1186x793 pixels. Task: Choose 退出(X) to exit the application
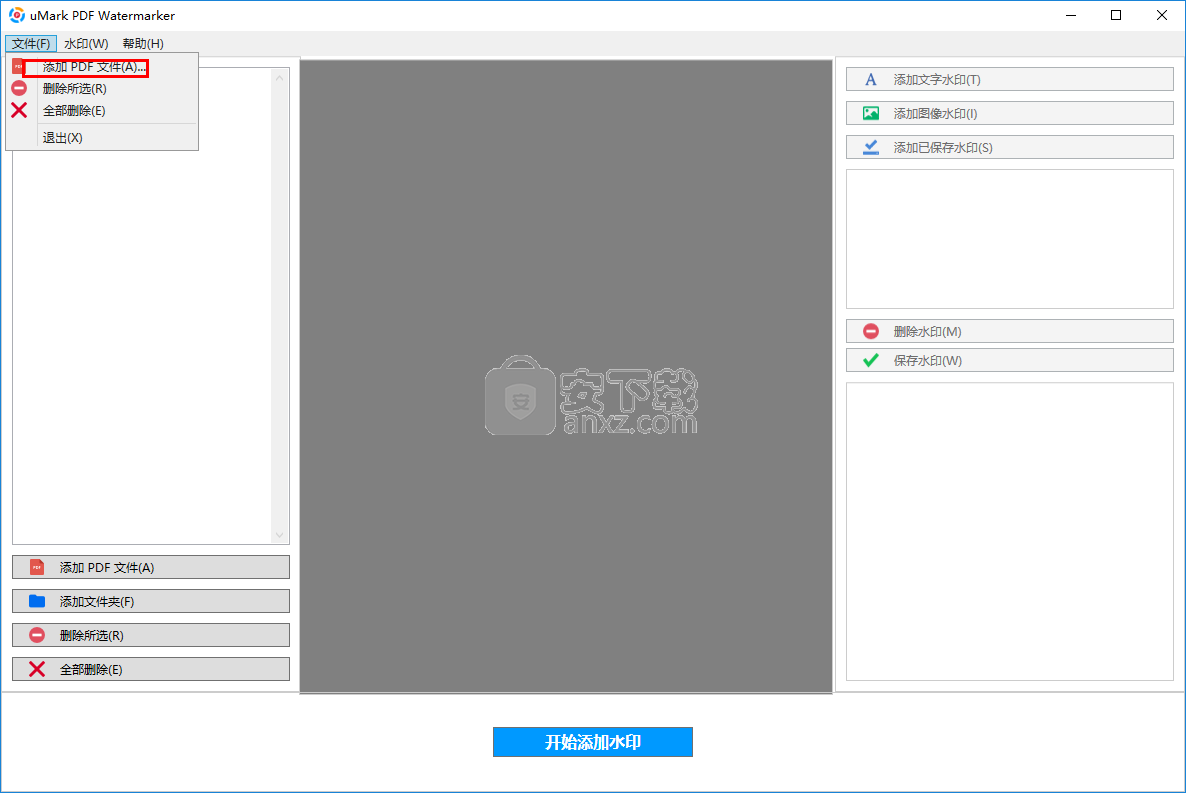[103, 138]
